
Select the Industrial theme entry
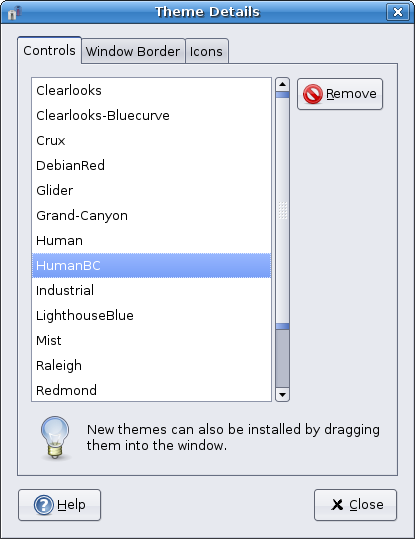[x=151, y=290]
